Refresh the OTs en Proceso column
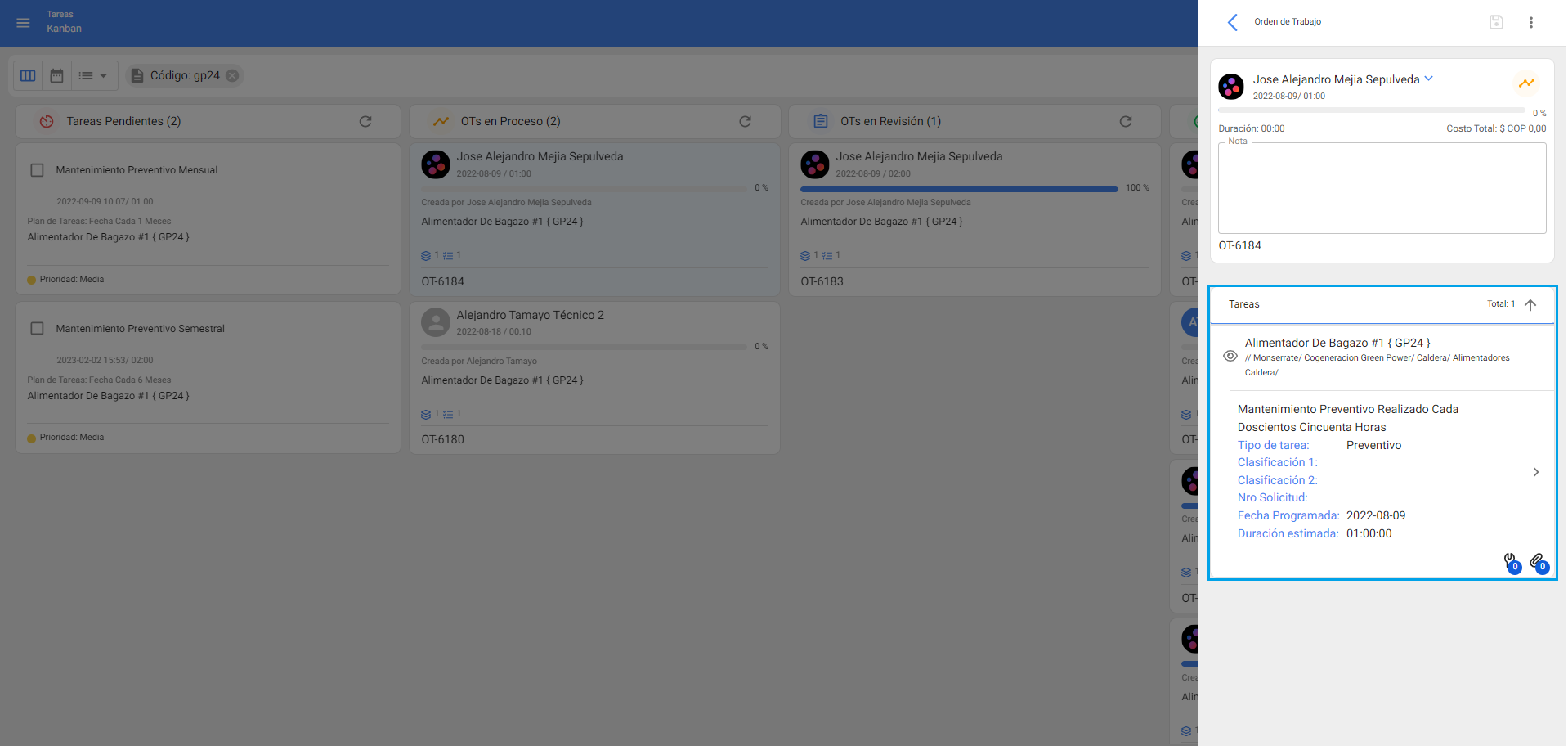This screenshot has width=1568, height=746. coord(745,121)
